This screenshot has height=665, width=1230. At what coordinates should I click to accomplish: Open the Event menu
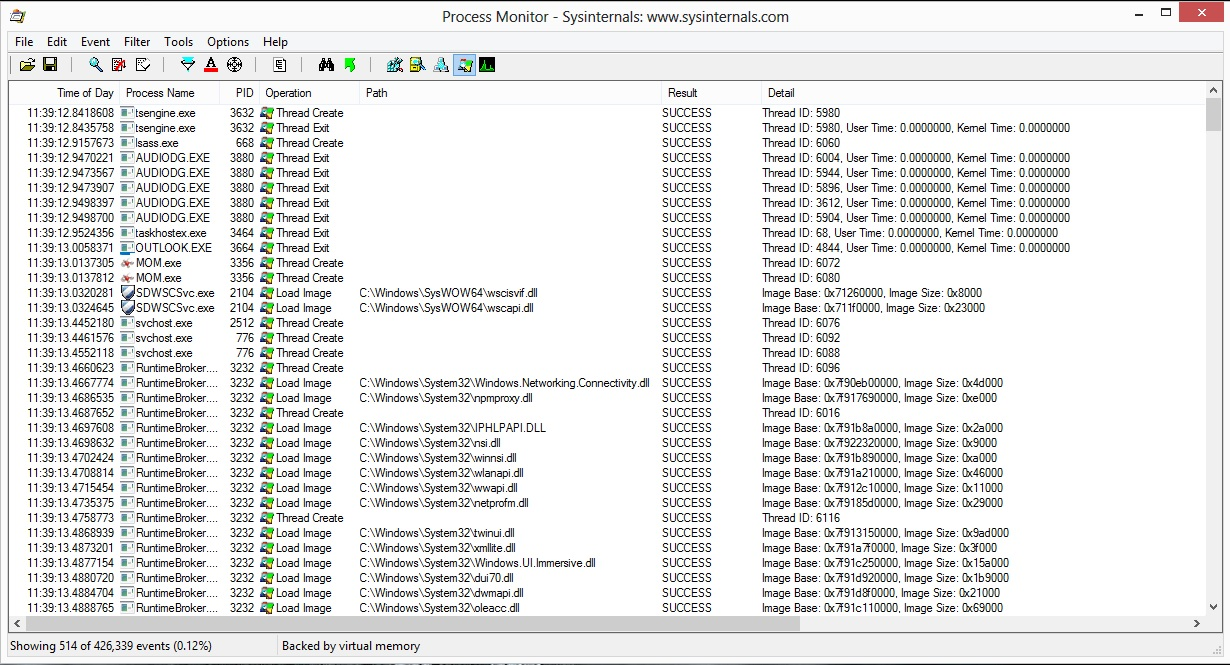(x=96, y=42)
